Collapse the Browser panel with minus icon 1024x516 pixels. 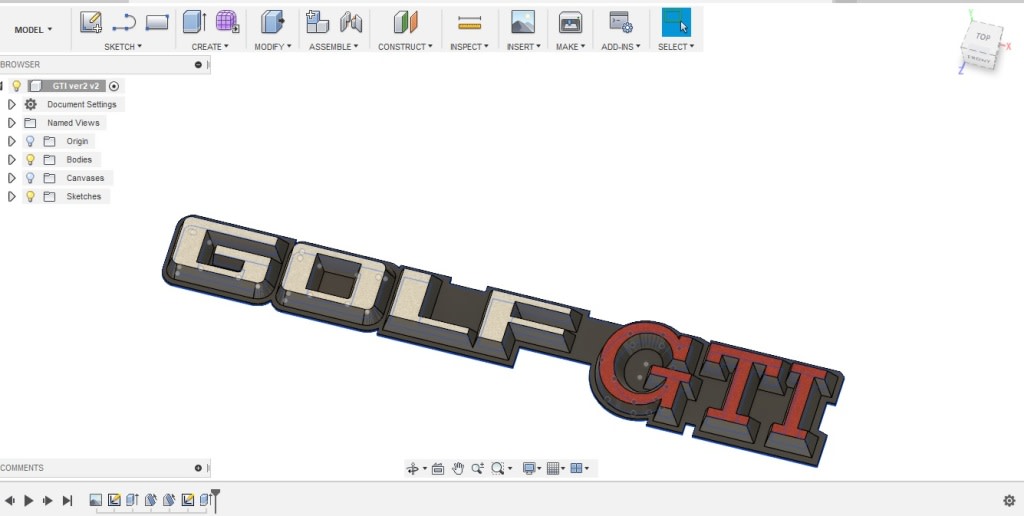coord(198,65)
